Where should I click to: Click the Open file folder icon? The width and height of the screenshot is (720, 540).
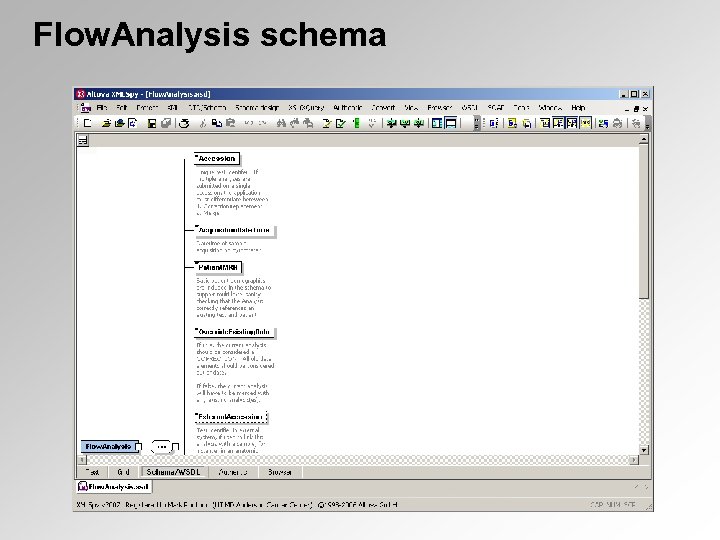(106, 123)
